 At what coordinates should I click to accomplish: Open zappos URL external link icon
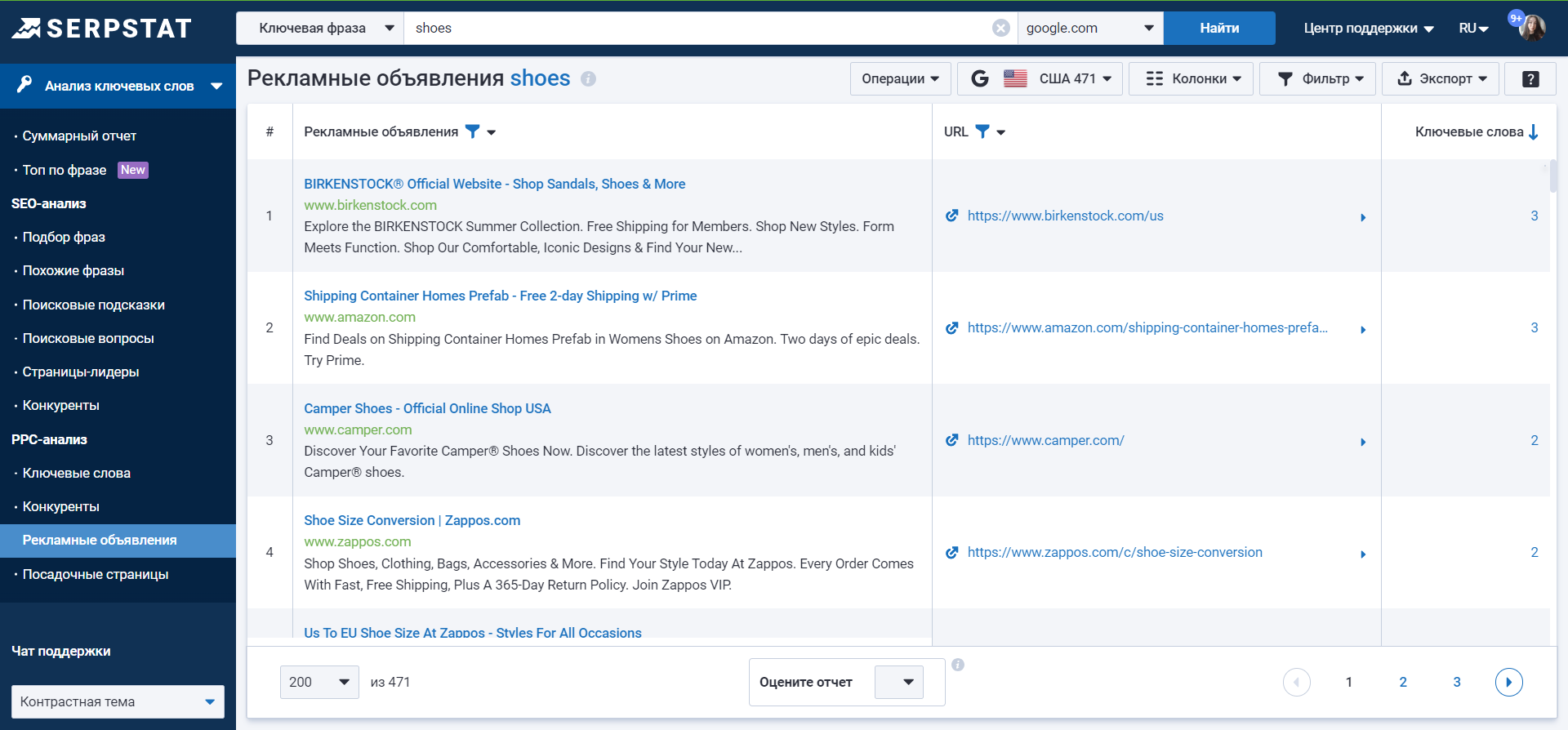pos(951,552)
